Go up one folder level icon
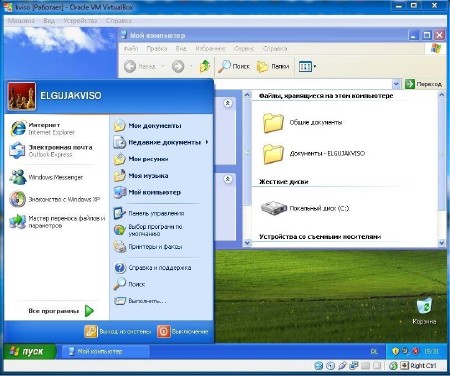The image size is (450, 376). [x=205, y=66]
